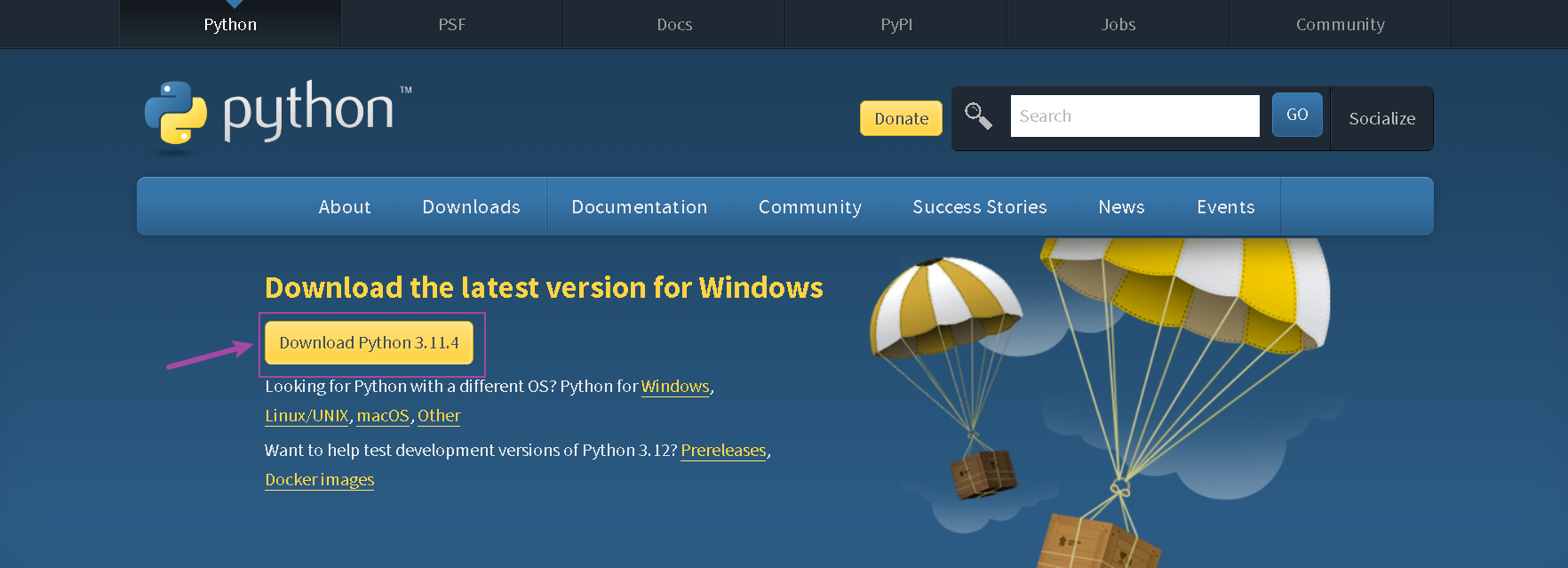Viewport: 1568px width, 568px height.
Task: Follow the Other OS link
Action: click(439, 416)
